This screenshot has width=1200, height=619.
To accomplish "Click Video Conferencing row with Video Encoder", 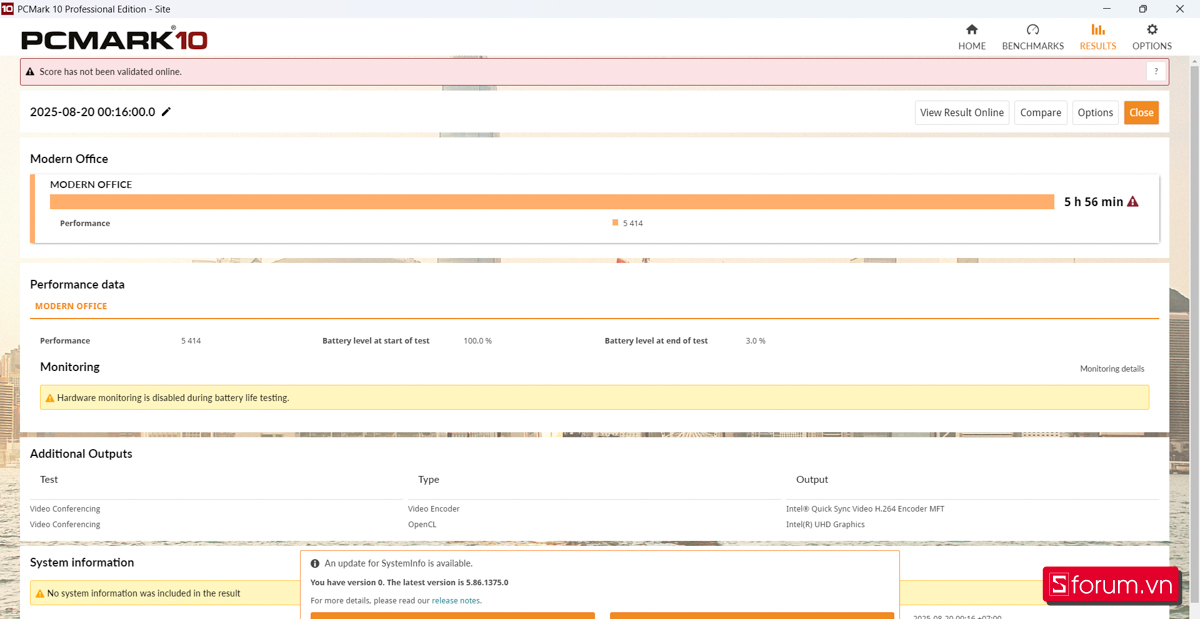I will click(x=65, y=509).
